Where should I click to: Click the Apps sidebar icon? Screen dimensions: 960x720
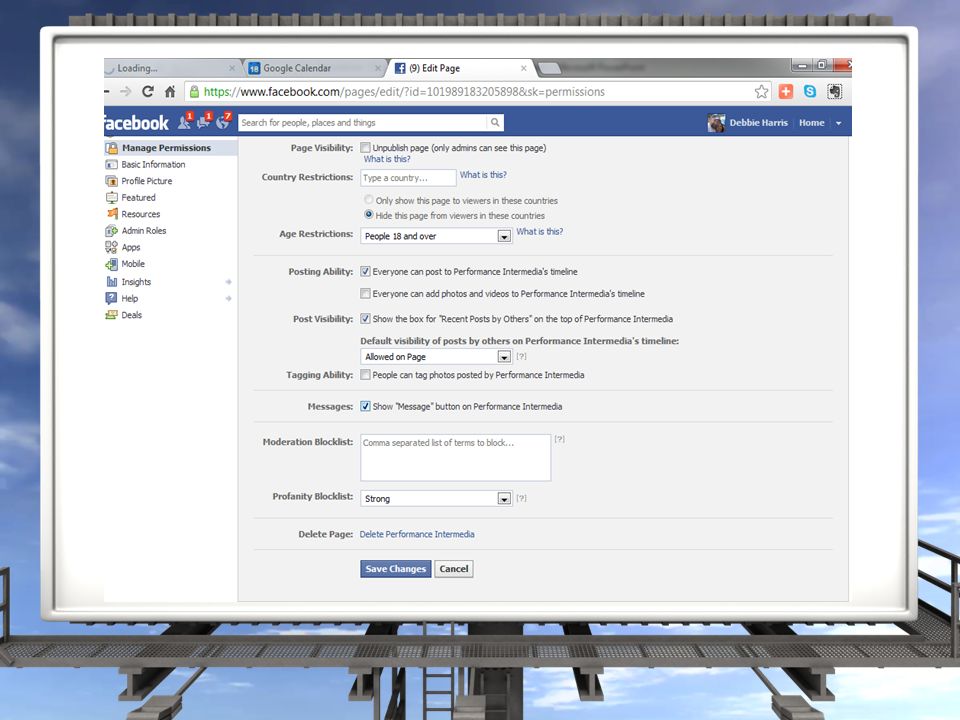click(x=111, y=247)
